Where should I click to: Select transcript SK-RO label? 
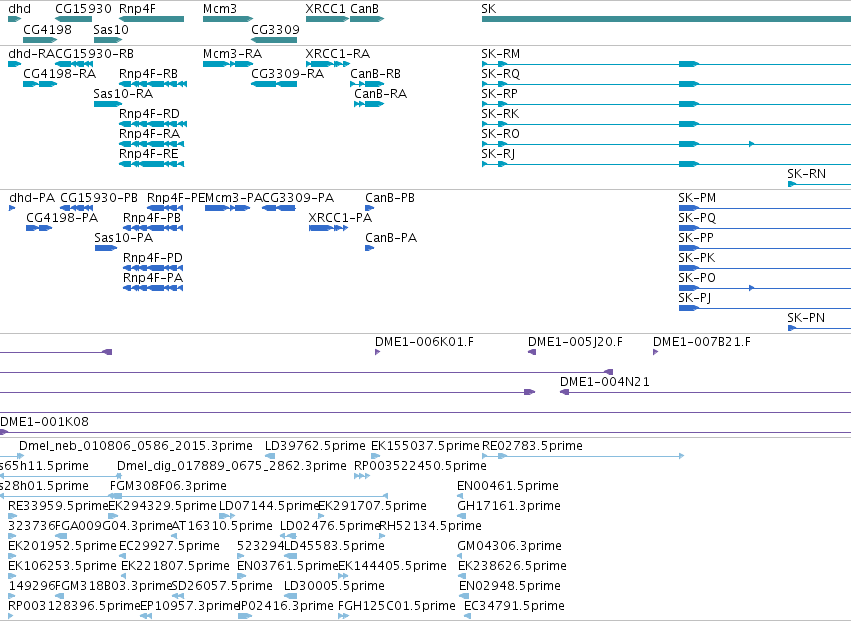pyautogui.click(x=500, y=134)
